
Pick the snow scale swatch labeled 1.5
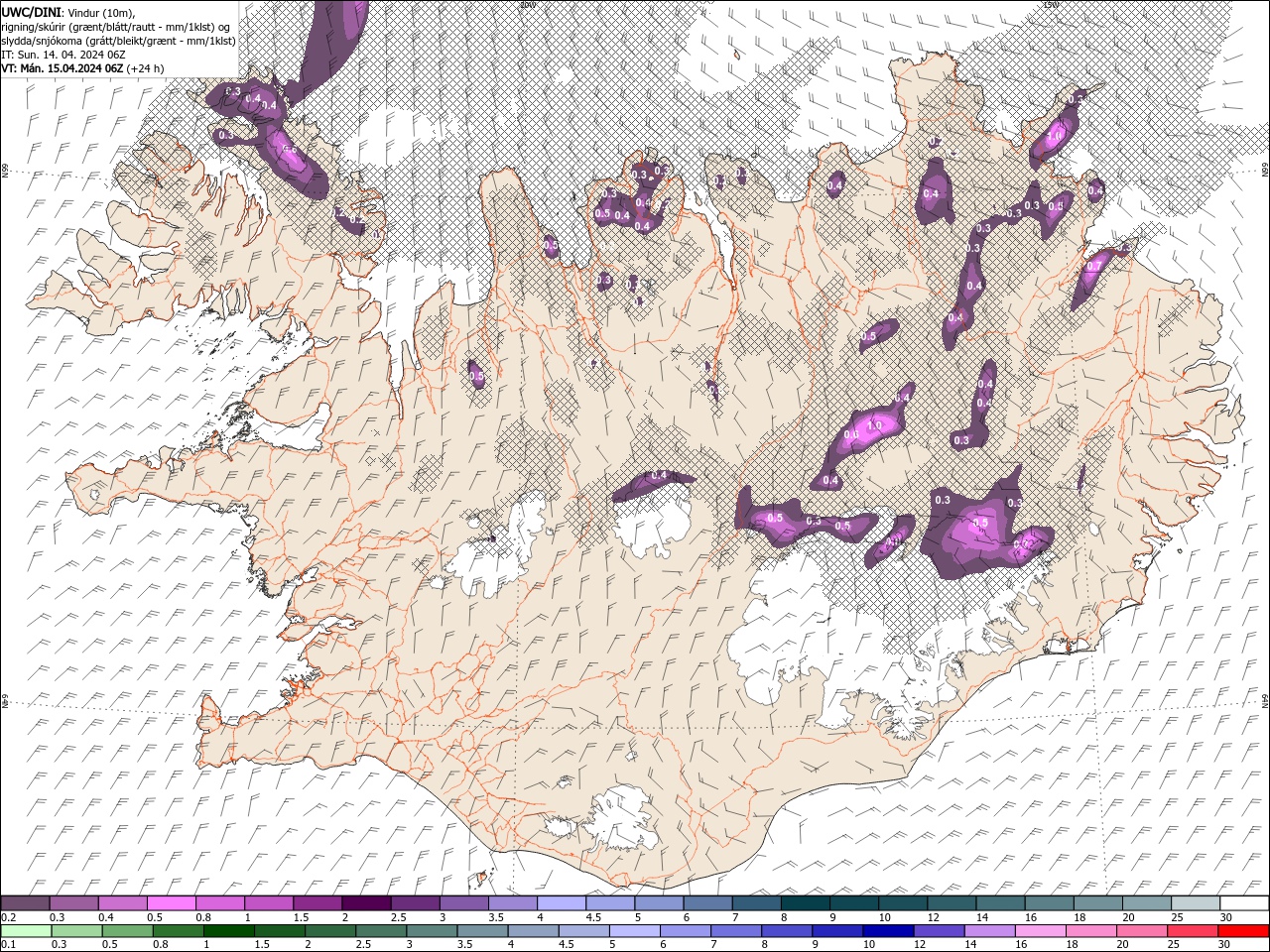click(x=317, y=903)
